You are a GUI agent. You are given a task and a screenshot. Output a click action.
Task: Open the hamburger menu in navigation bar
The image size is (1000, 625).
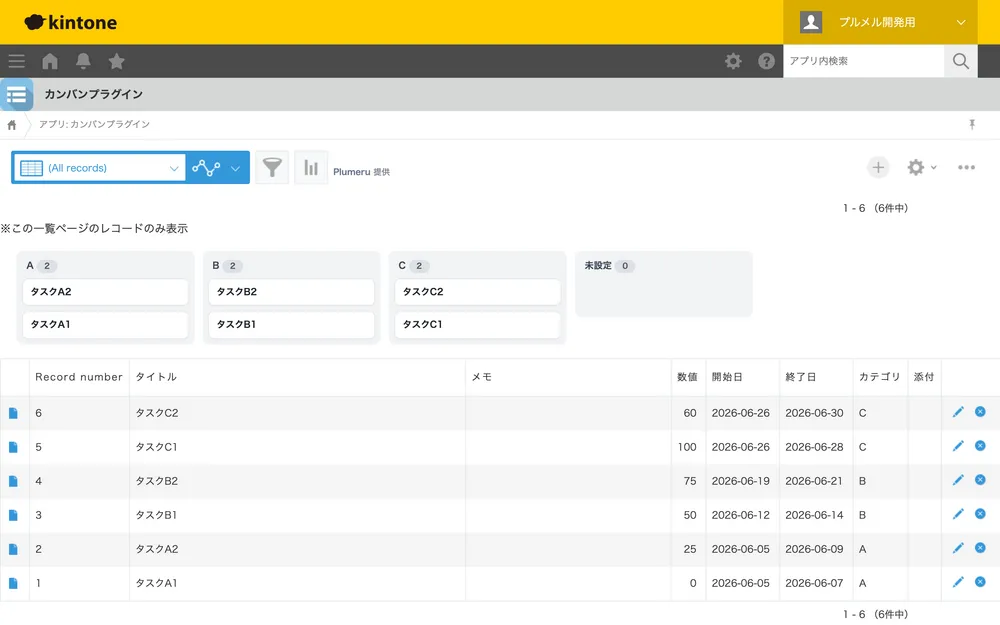pos(17,61)
